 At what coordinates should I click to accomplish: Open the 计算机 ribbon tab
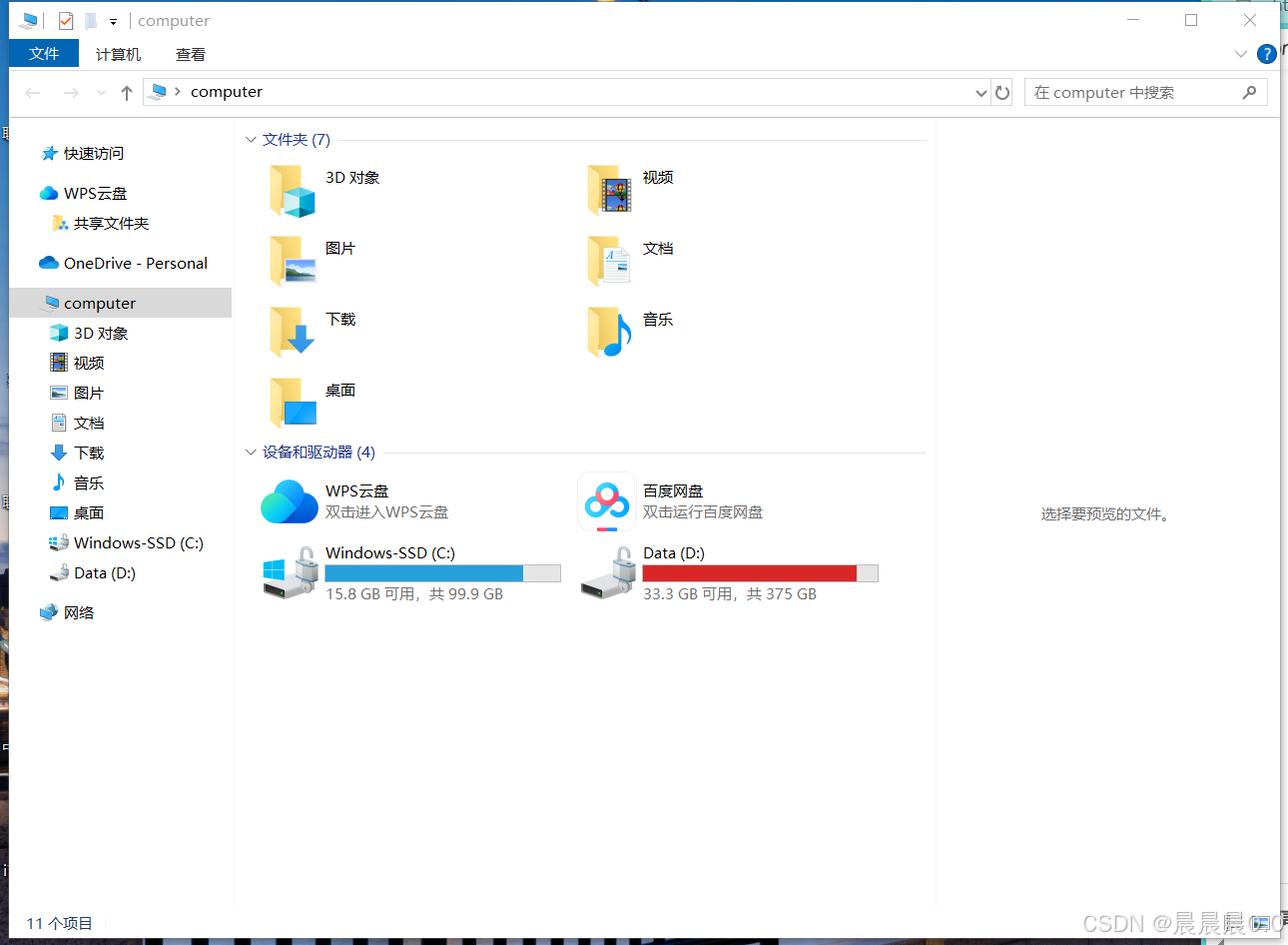pyautogui.click(x=118, y=54)
